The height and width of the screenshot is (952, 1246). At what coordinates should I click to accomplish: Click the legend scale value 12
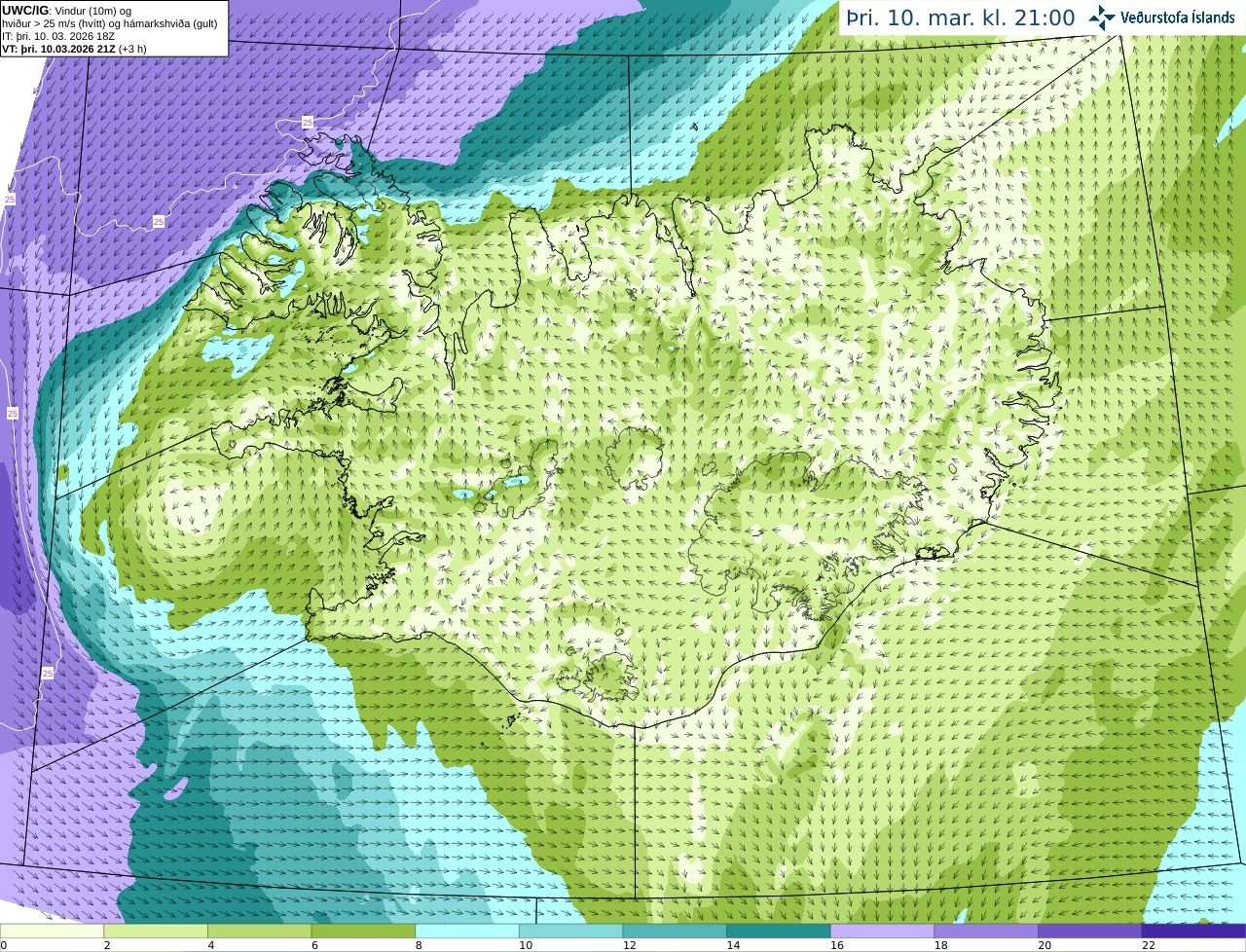pyautogui.click(x=630, y=945)
